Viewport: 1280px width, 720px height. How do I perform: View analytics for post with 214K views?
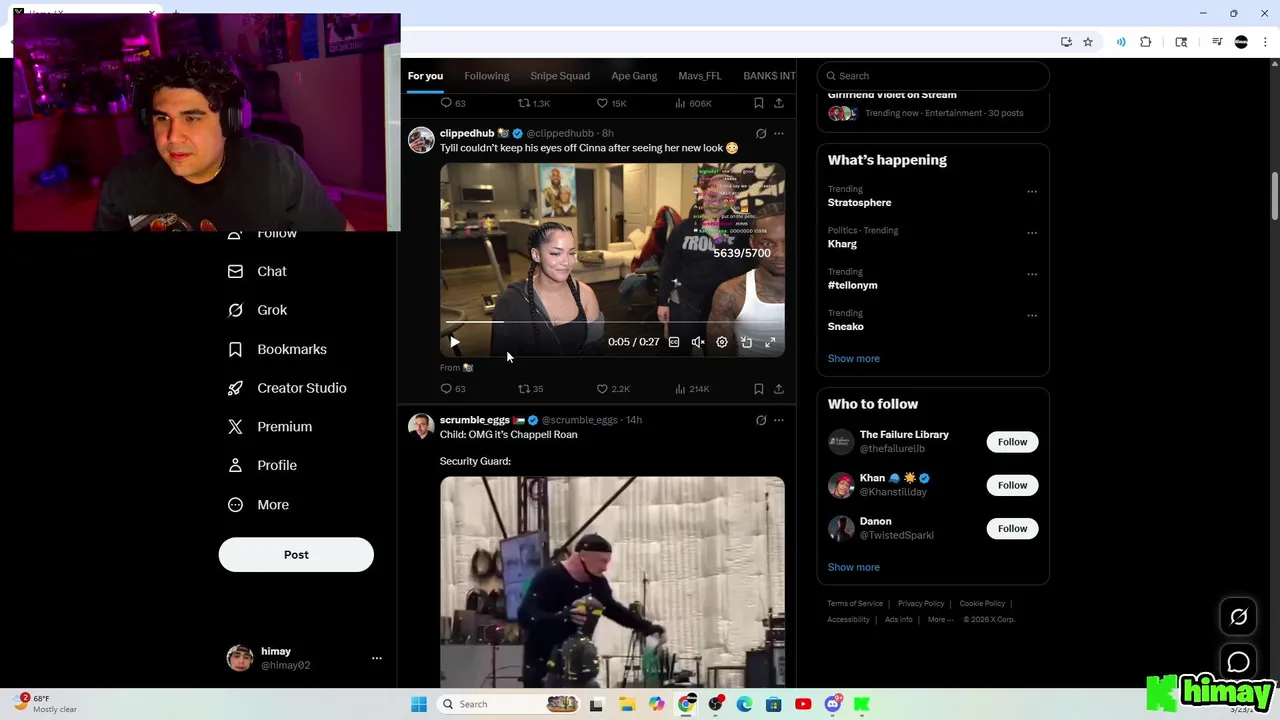[x=692, y=389]
